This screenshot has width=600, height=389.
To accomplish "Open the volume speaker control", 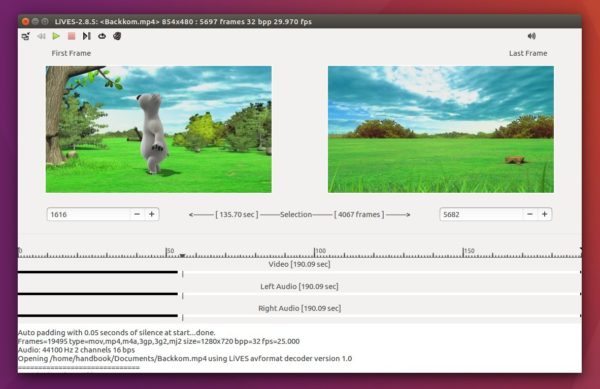I will (532, 36).
